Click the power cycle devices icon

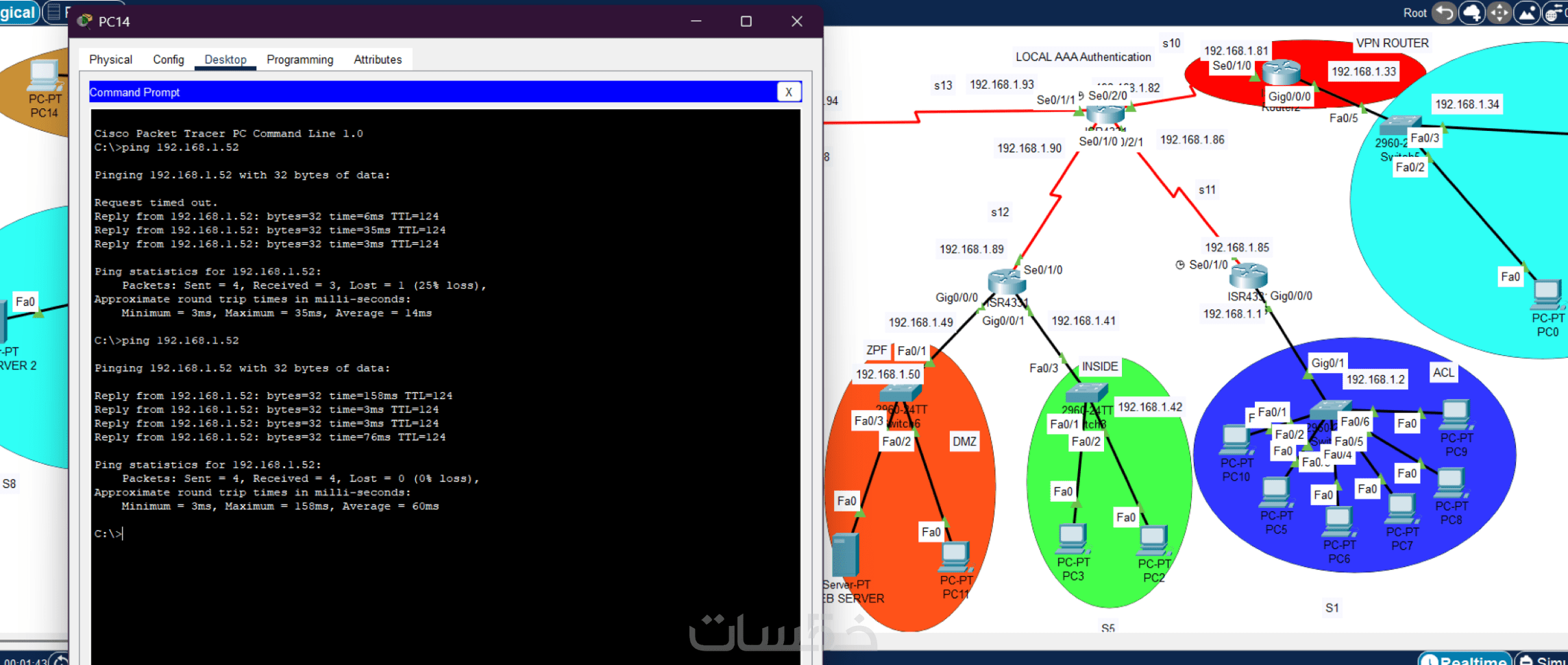tap(60, 660)
